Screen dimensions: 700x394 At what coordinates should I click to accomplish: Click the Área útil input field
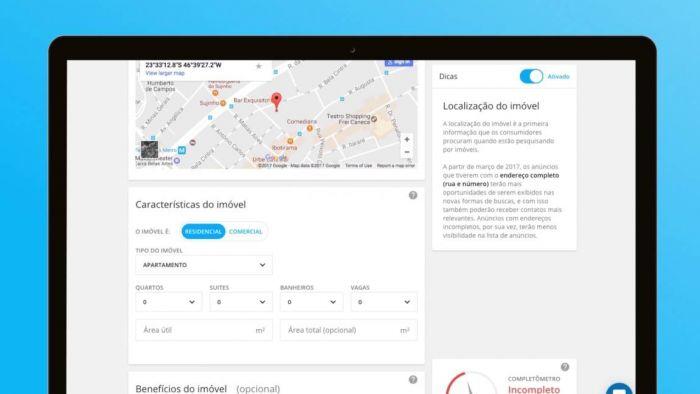point(204,330)
